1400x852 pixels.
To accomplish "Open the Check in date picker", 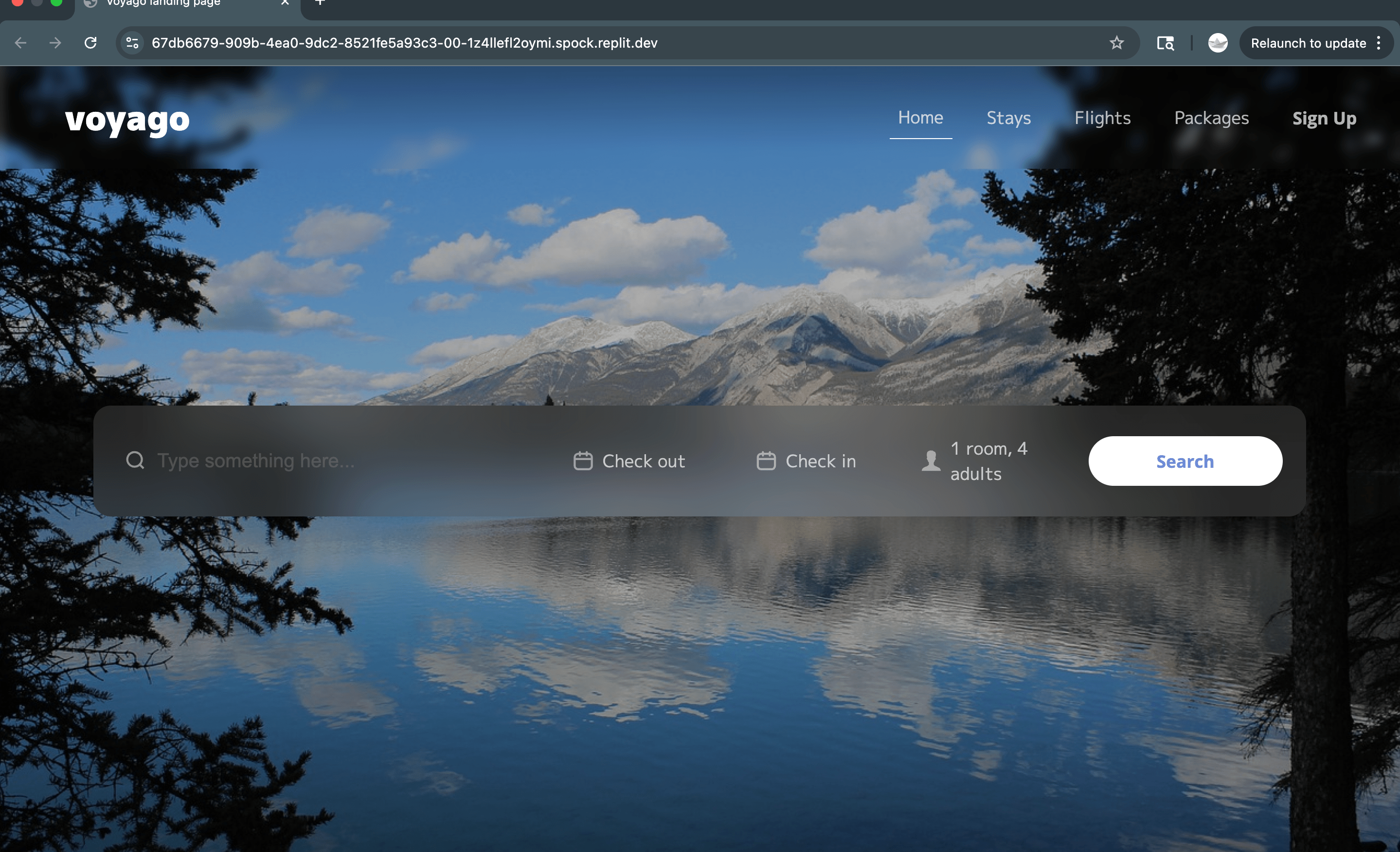I will coord(820,461).
